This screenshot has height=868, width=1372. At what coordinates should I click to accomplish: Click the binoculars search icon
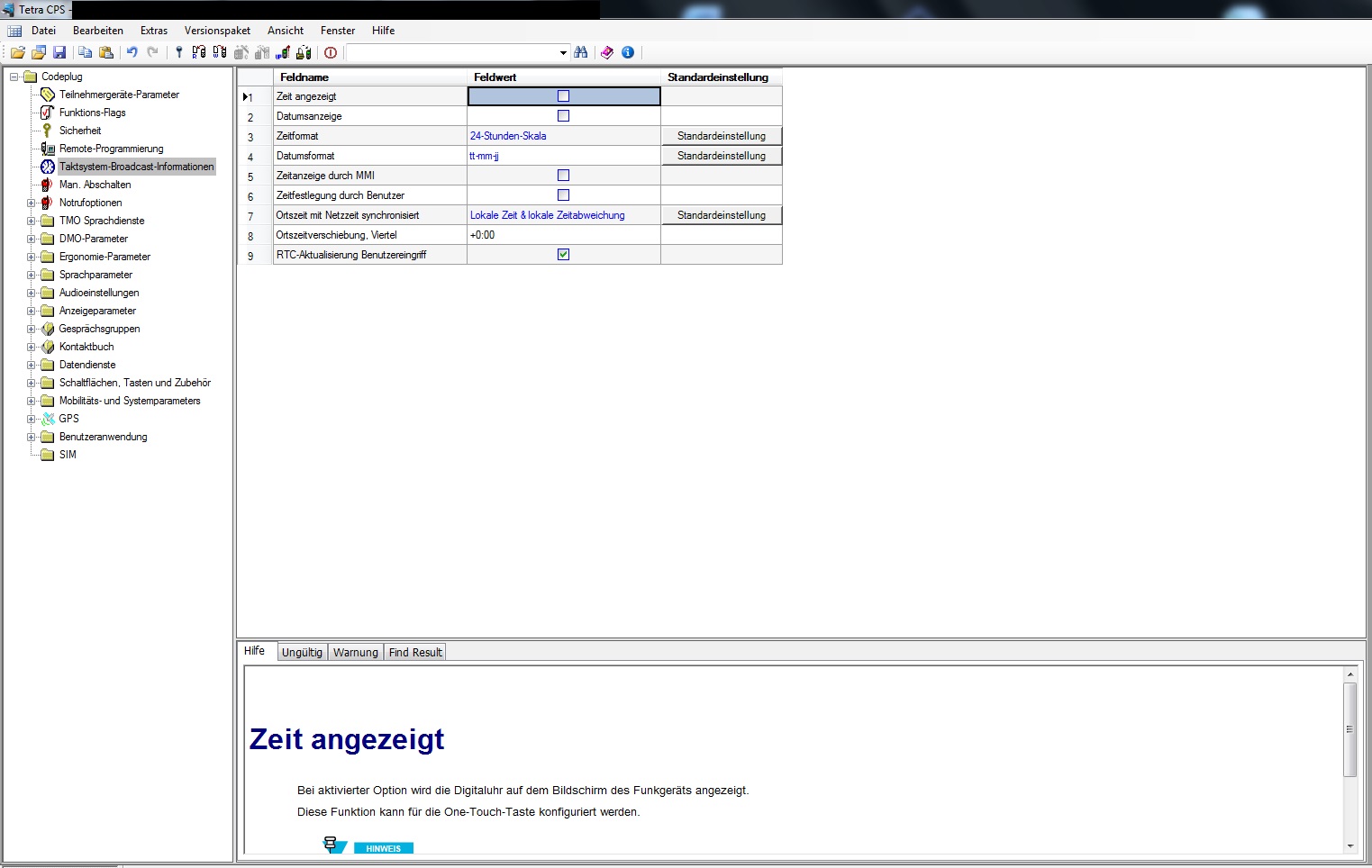(581, 52)
